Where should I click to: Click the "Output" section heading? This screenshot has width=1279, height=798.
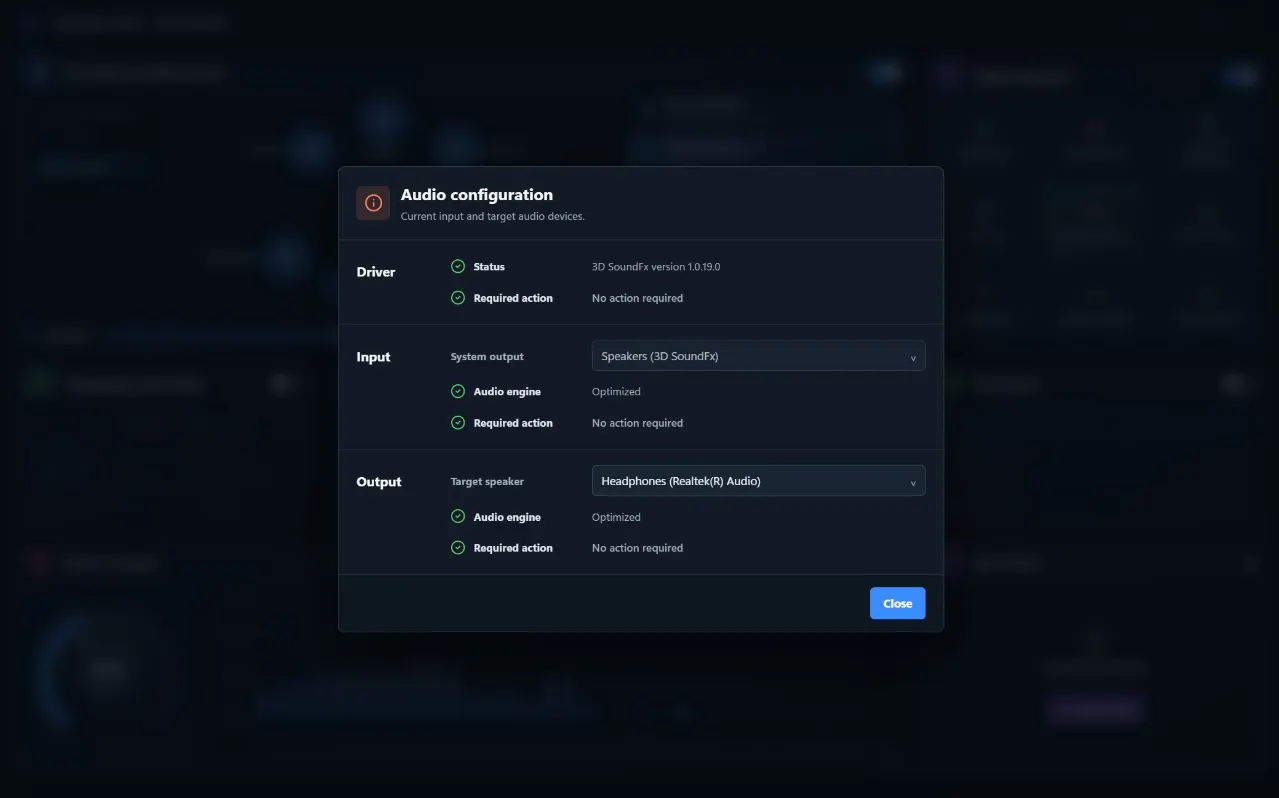(379, 482)
